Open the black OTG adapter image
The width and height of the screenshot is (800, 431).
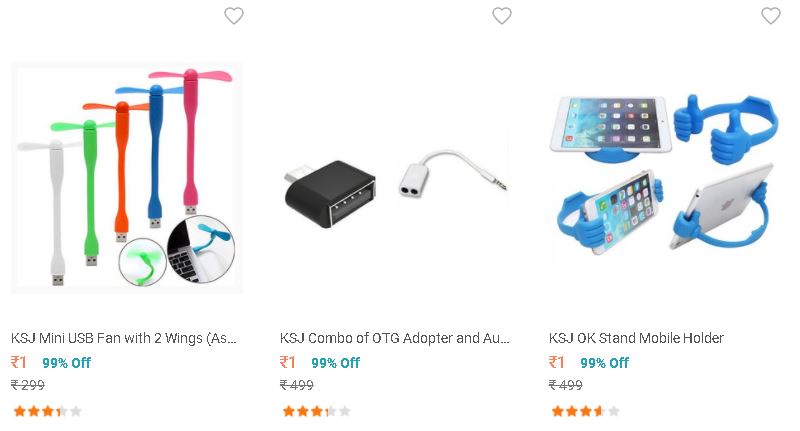tap(331, 194)
